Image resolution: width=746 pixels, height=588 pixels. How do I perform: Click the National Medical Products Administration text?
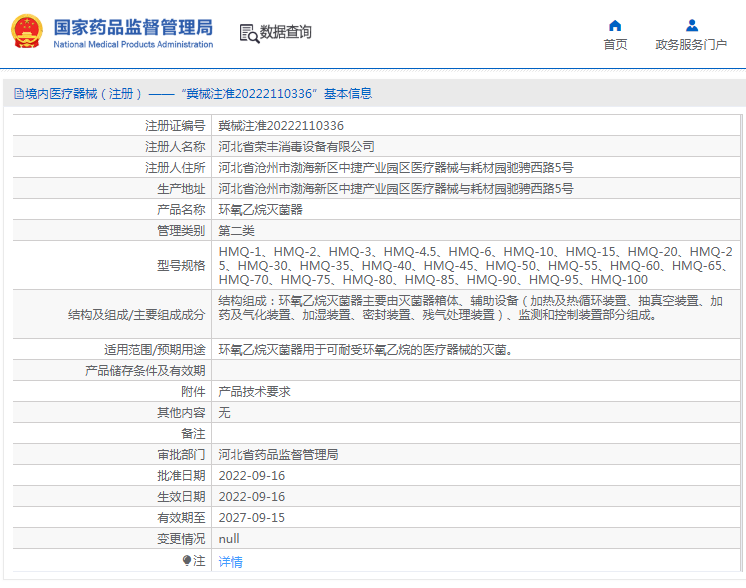[x=133, y=44]
